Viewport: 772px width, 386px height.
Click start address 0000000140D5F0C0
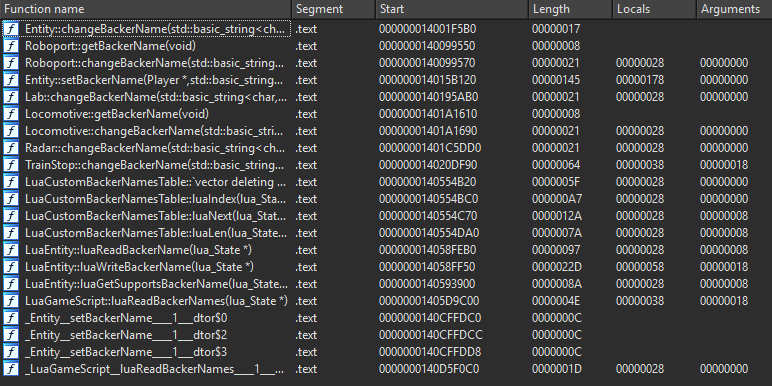[429, 369]
